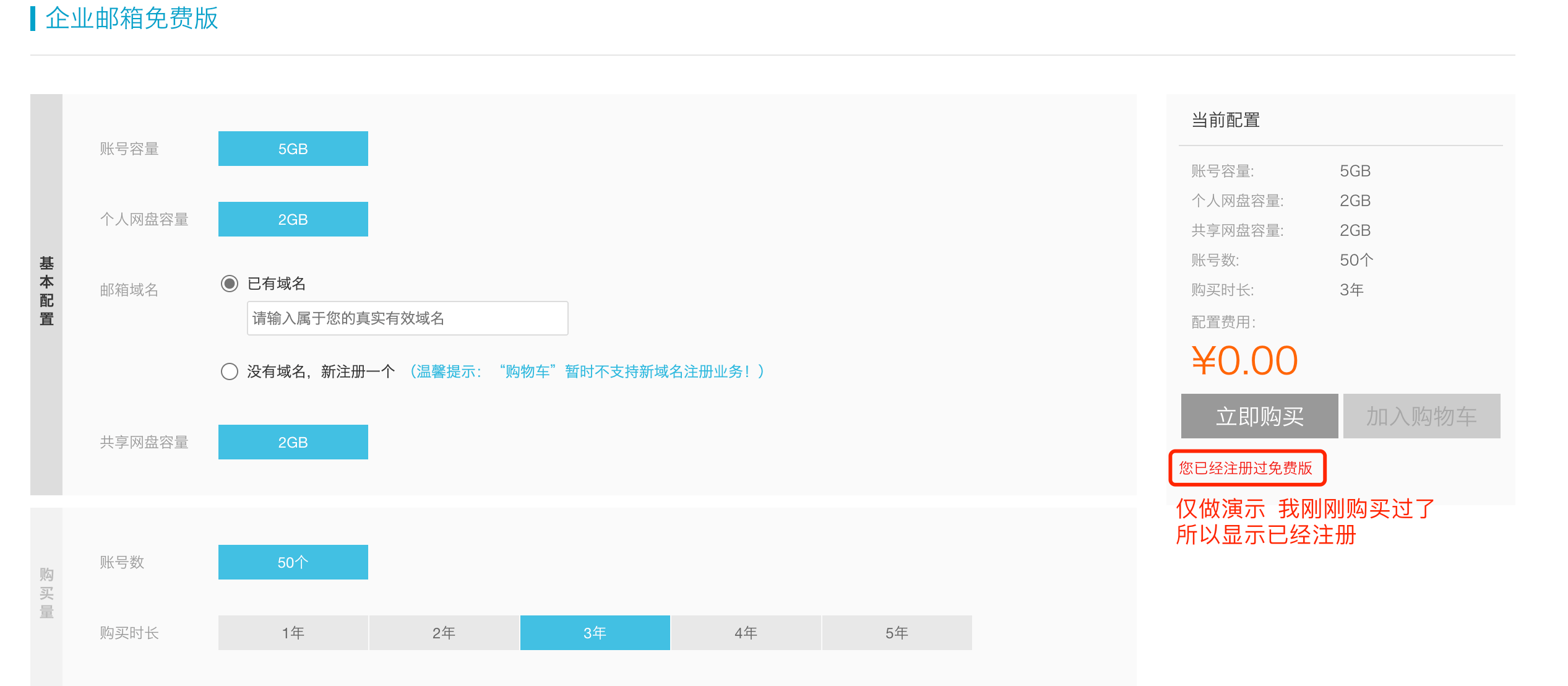Click the 立即购买 button
This screenshot has height=686, width=1568.
(1259, 416)
